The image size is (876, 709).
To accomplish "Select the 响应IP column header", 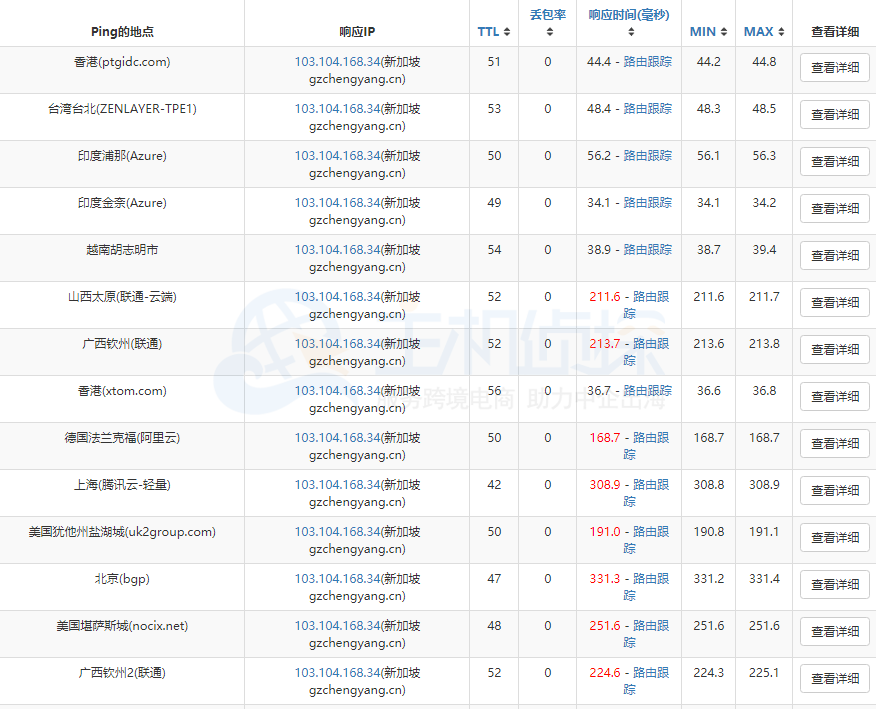I will [x=357, y=32].
